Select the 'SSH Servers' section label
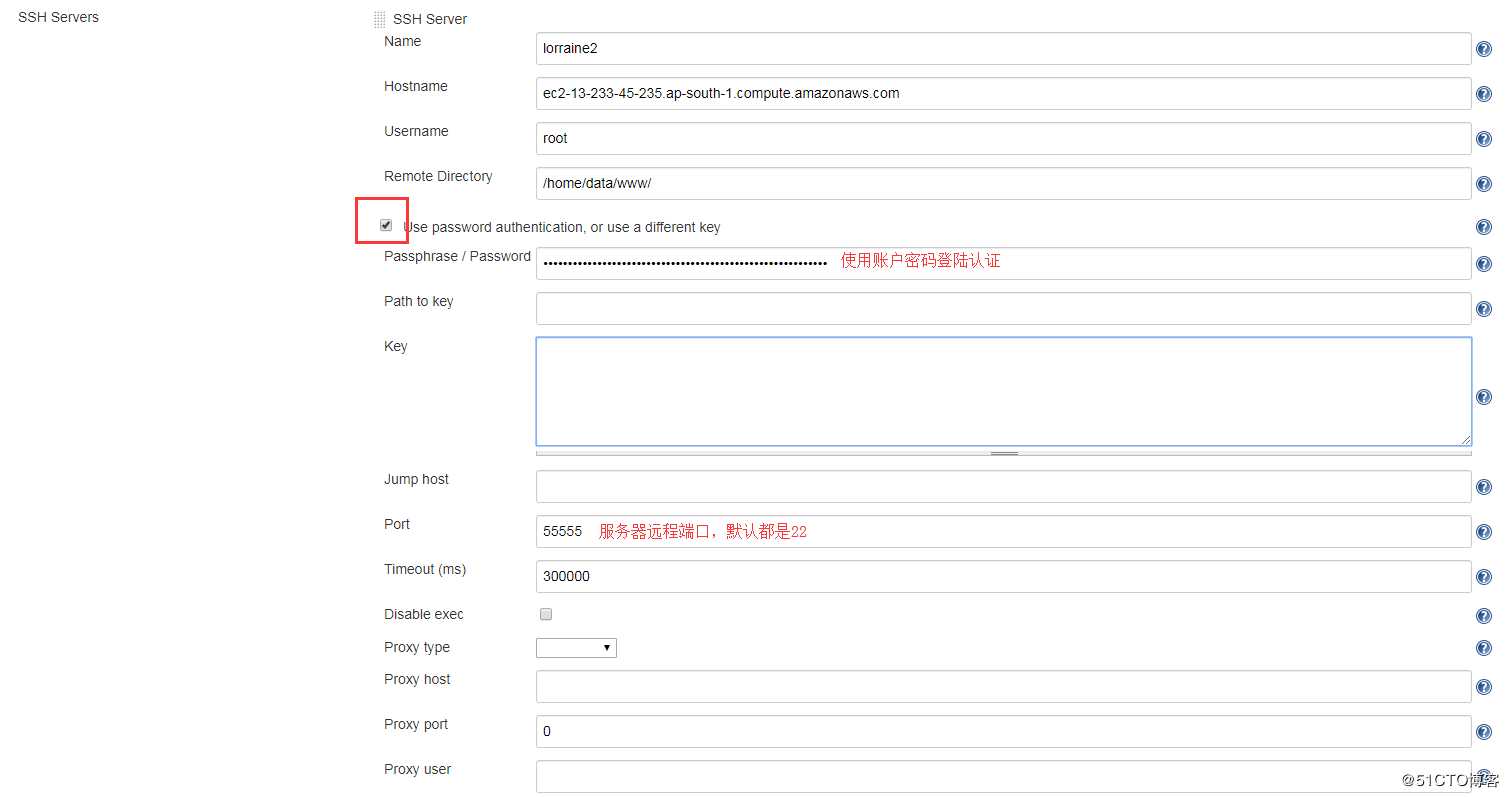 pos(58,17)
